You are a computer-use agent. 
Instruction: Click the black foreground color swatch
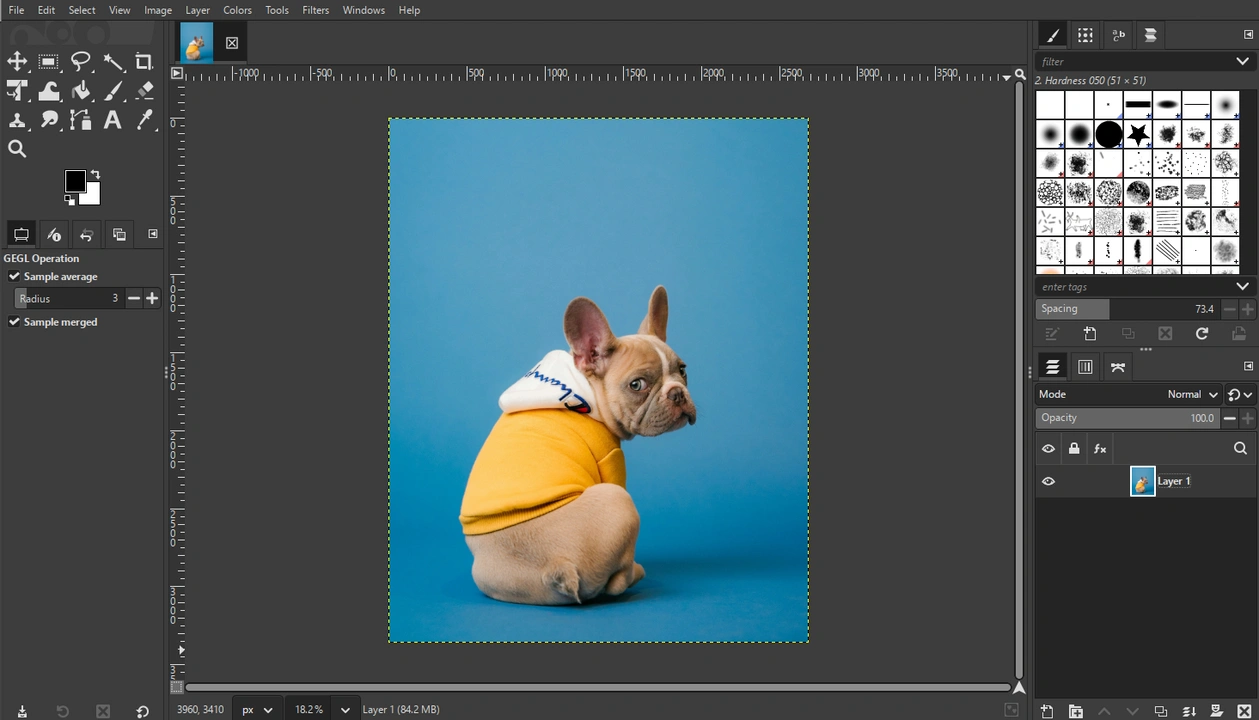[x=75, y=181]
